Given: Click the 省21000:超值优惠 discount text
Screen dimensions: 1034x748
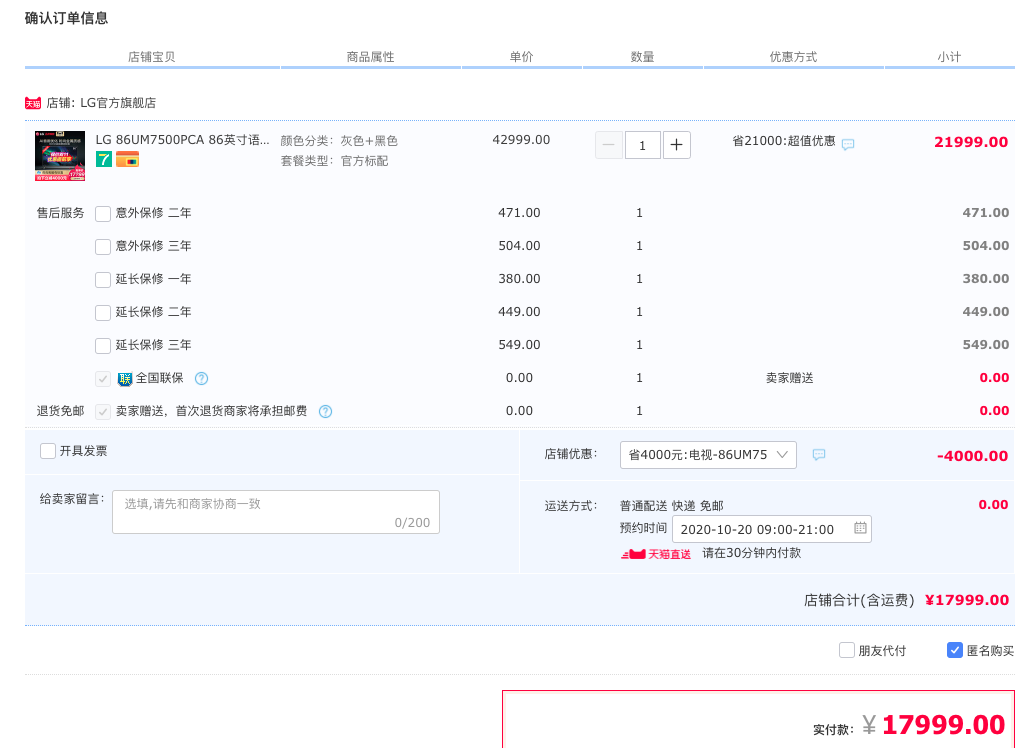Looking at the screenshot, I should pos(783,141).
